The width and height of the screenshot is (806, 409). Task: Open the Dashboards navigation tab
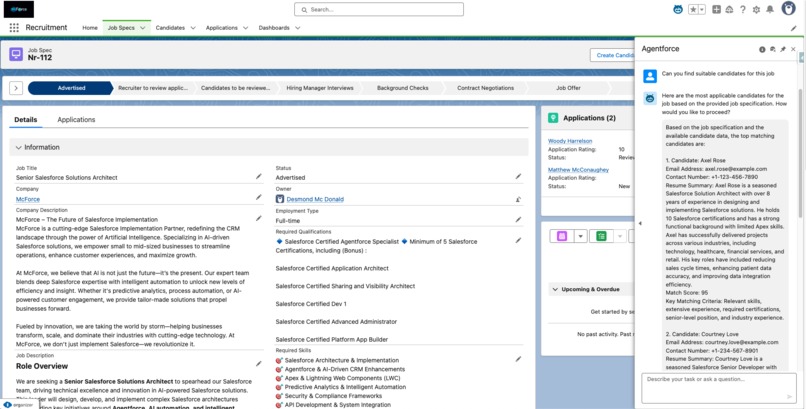point(274,28)
